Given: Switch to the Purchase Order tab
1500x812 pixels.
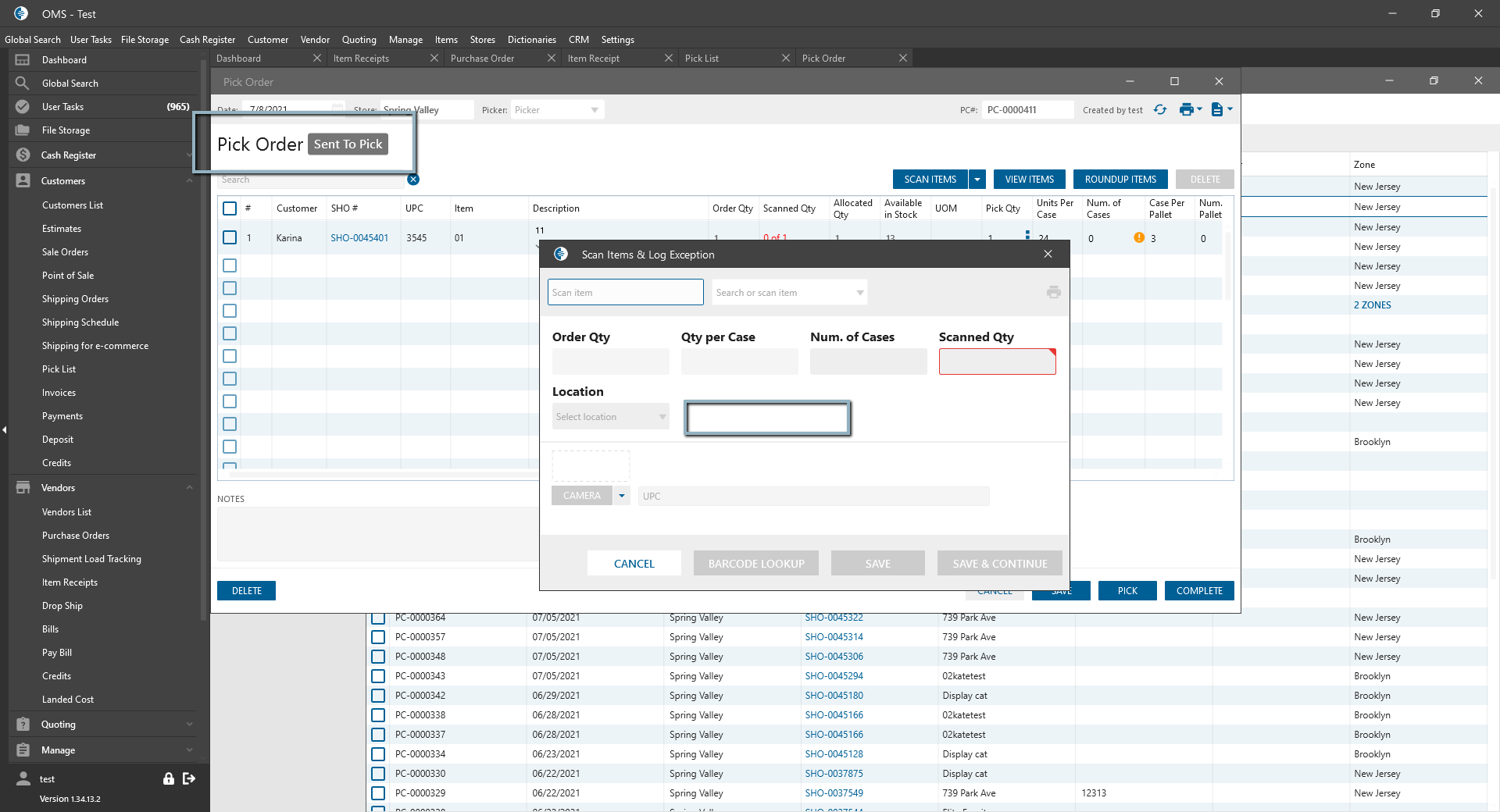Looking at the screenshot, I should (x=482, y=59).
